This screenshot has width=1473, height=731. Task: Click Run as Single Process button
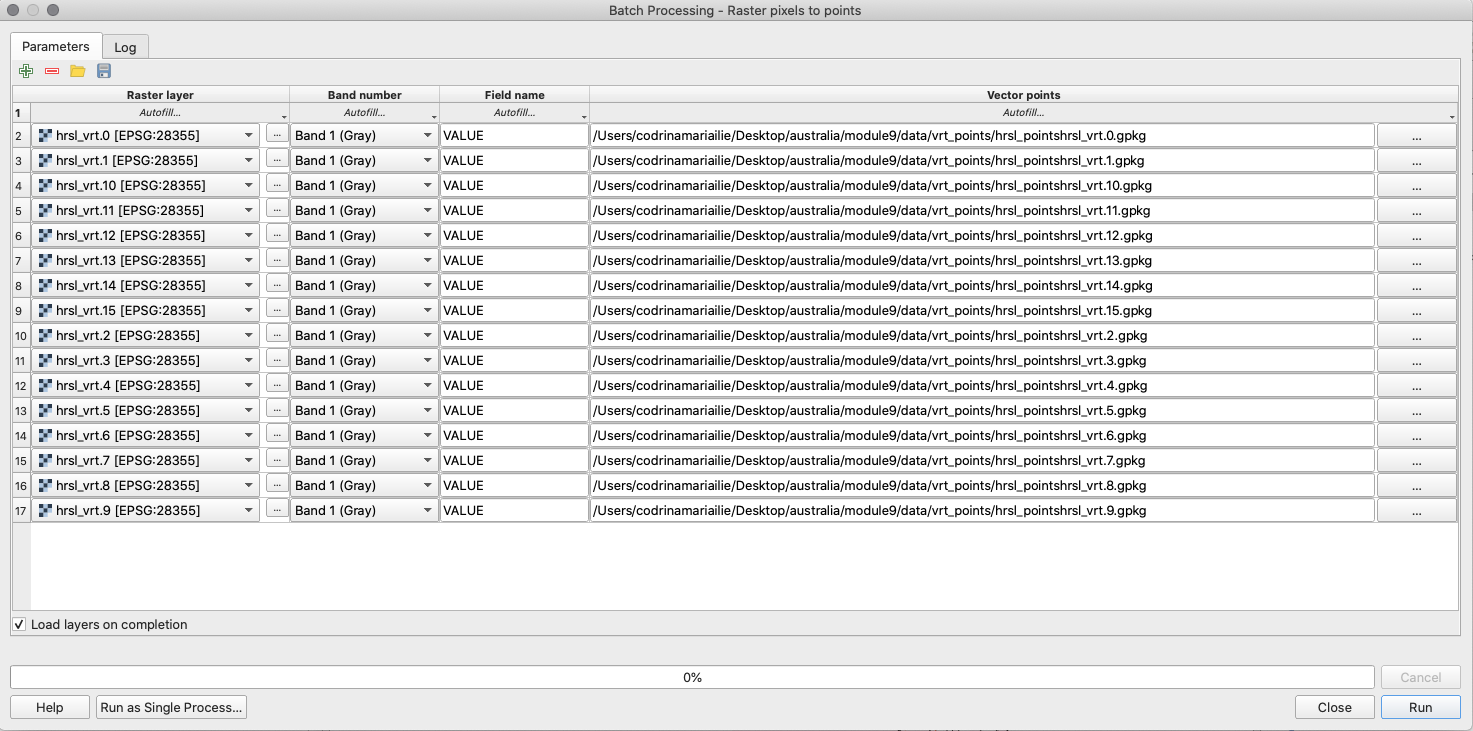tap(171, 707)
